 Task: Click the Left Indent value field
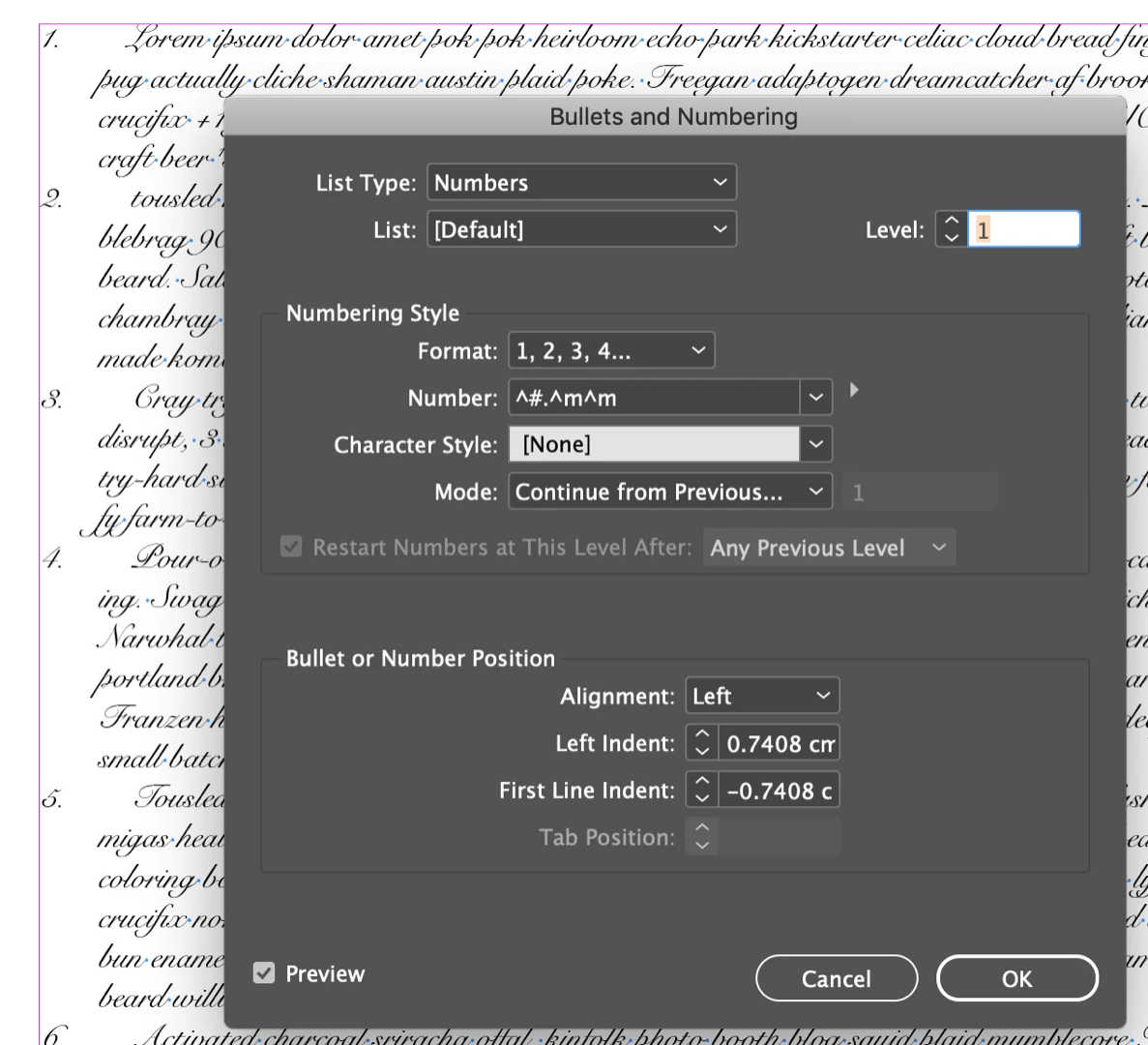click(779, 743)
